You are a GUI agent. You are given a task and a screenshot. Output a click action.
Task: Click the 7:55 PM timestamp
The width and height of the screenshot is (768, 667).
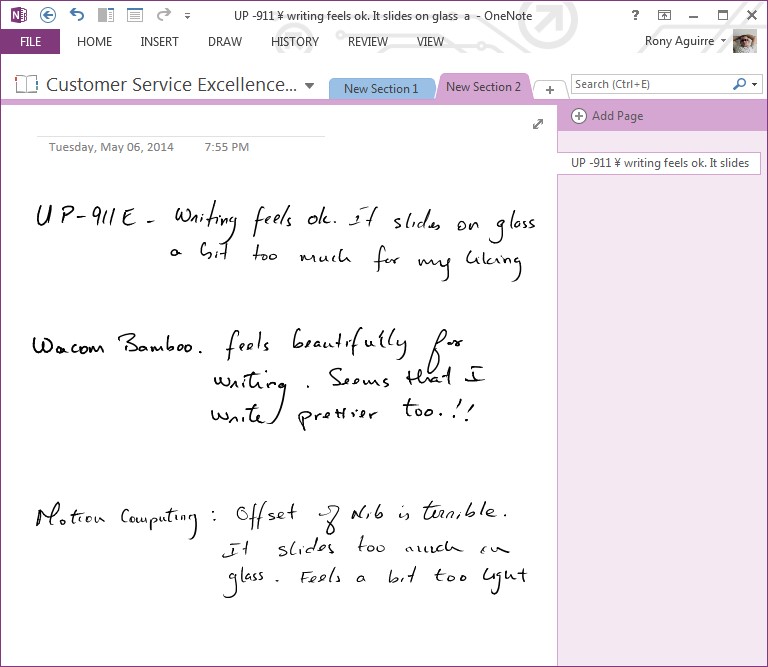[227, 147]
